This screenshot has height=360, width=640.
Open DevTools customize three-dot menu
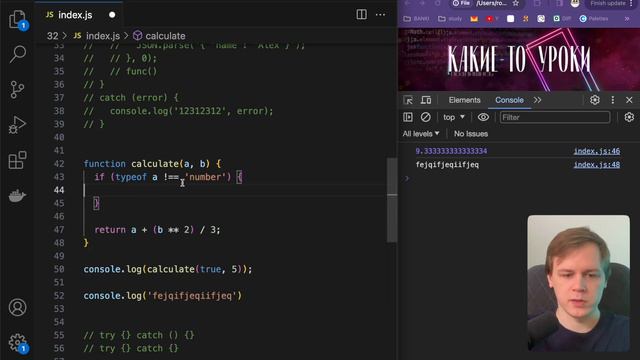click(613, 100)
